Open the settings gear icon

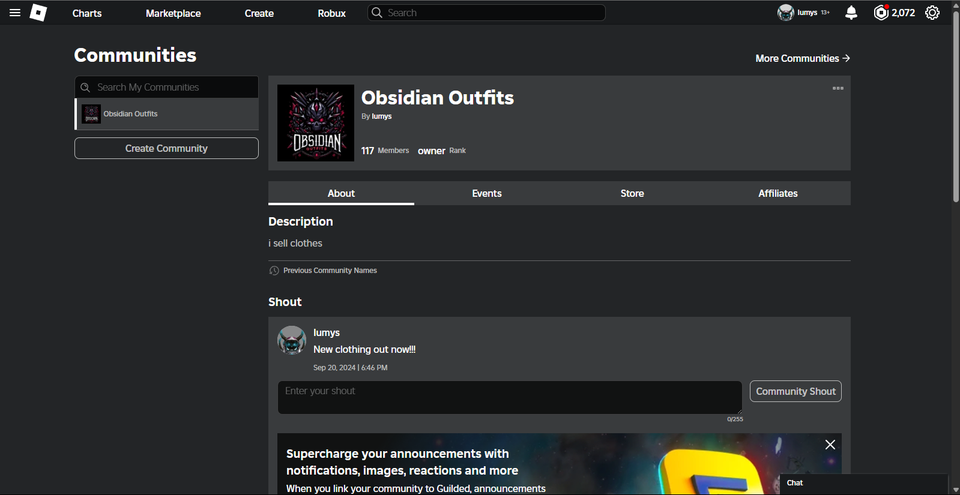(932, 13)
